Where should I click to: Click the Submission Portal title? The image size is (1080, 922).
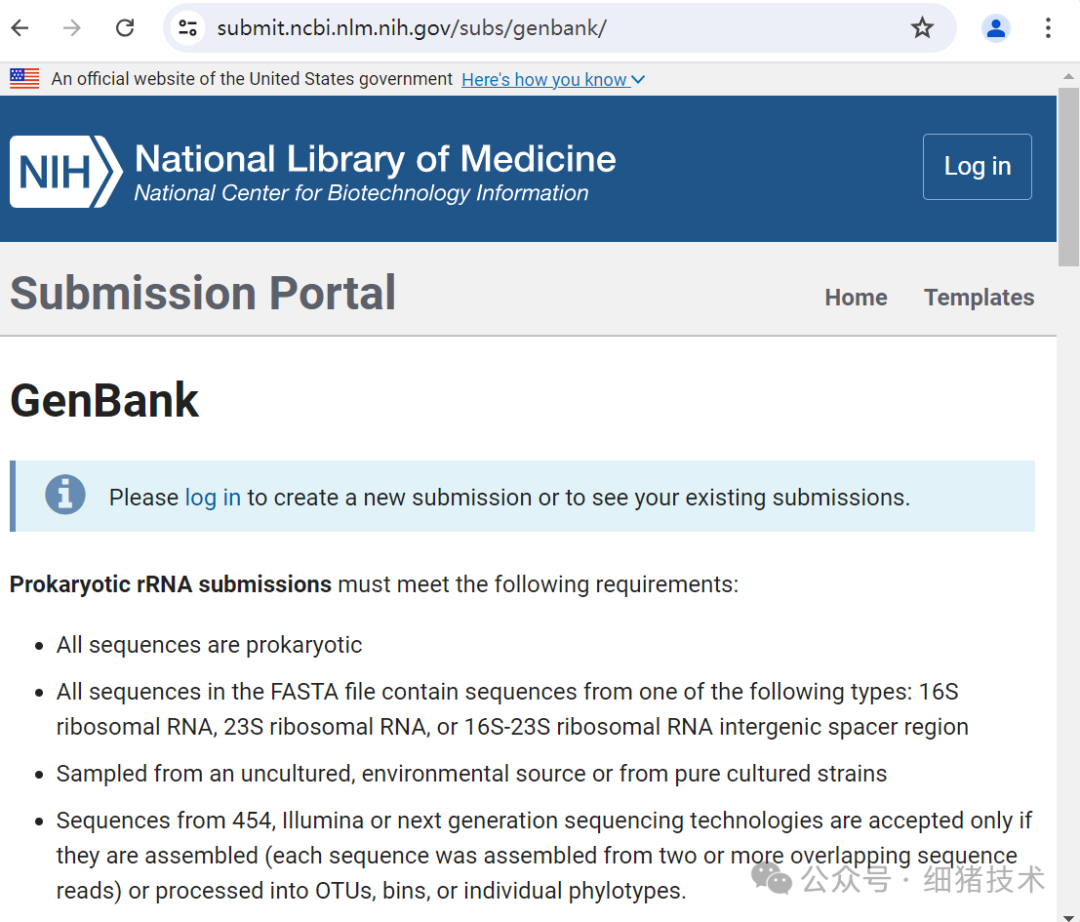point(203,293)
